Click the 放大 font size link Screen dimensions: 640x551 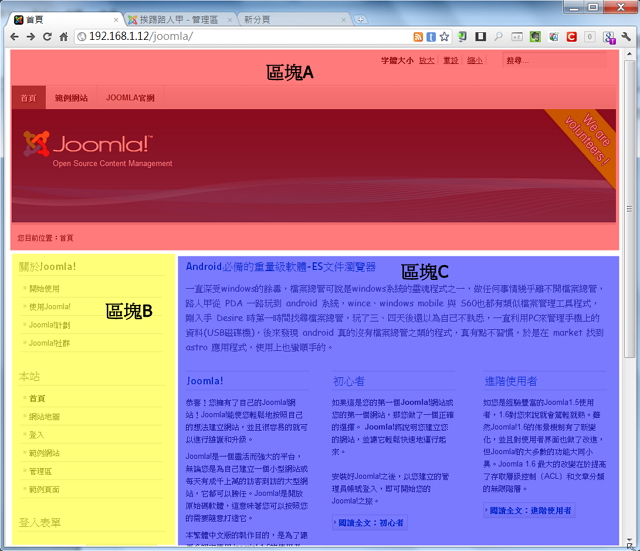(427, 60)
